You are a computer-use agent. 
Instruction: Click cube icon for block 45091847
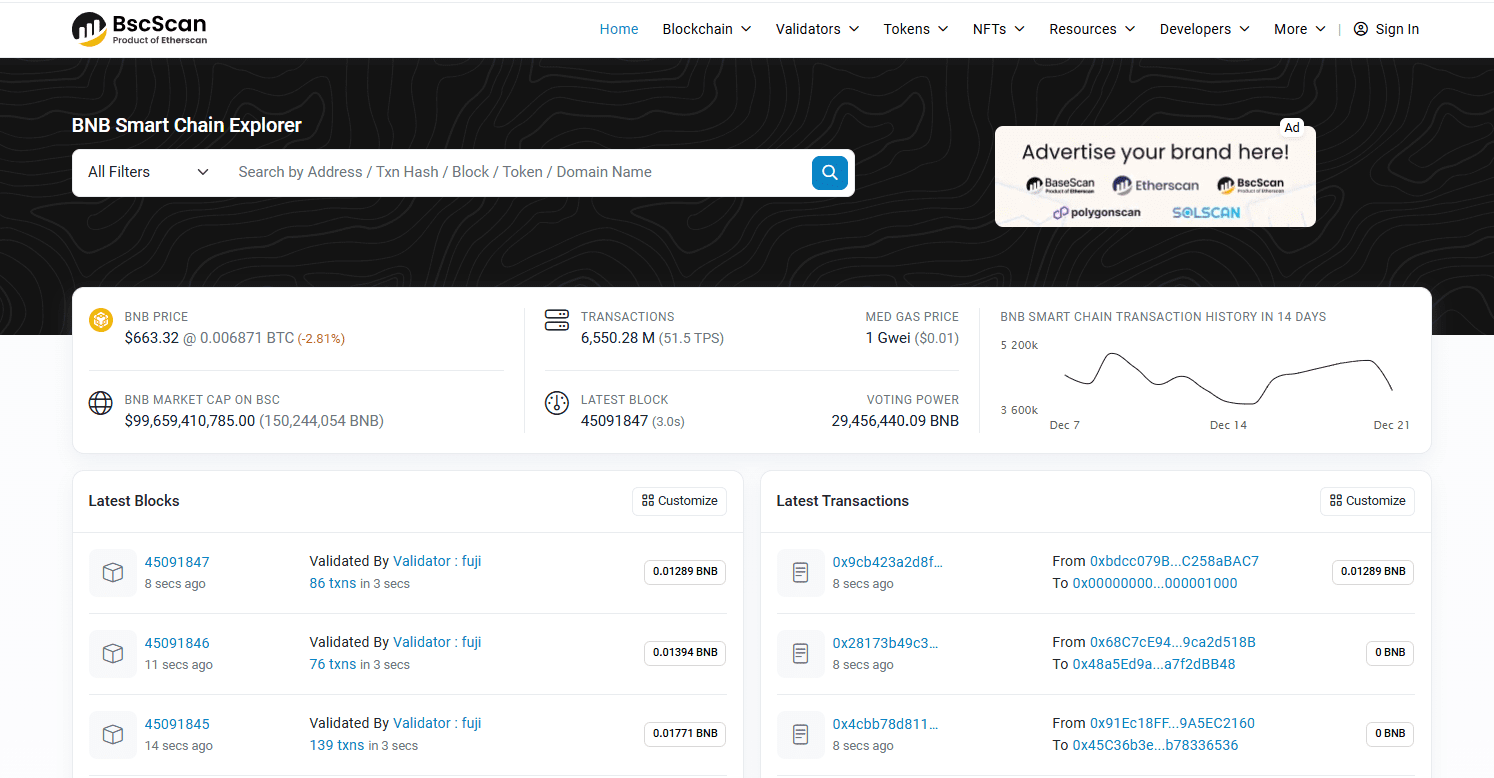tap(113, 573)
